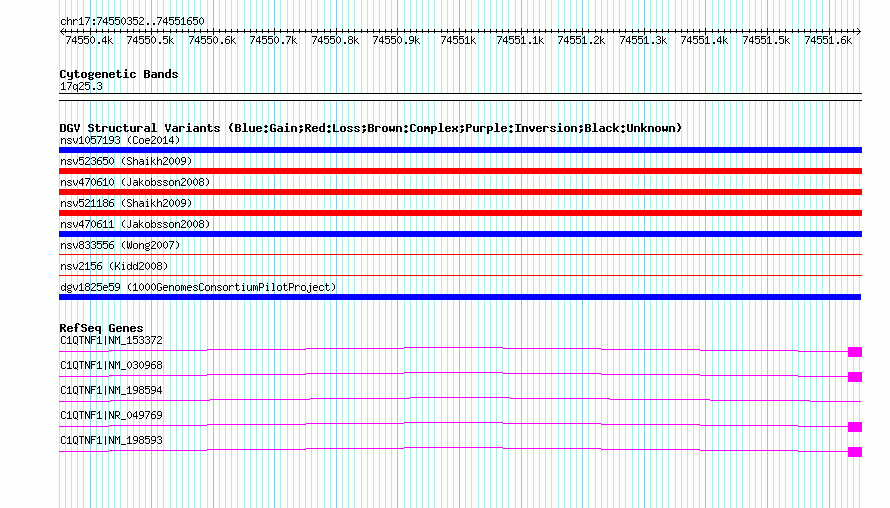Select the red loss bar under nsv523650
The width and height of the screenshot is (890, 508).
tap(460, 171)
